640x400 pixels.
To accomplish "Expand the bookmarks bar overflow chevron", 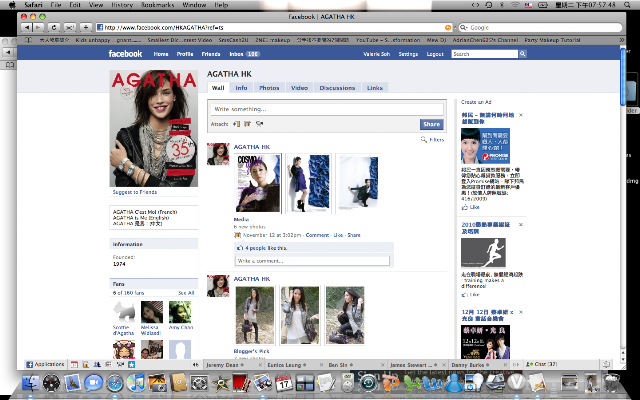I will [622, 40].
